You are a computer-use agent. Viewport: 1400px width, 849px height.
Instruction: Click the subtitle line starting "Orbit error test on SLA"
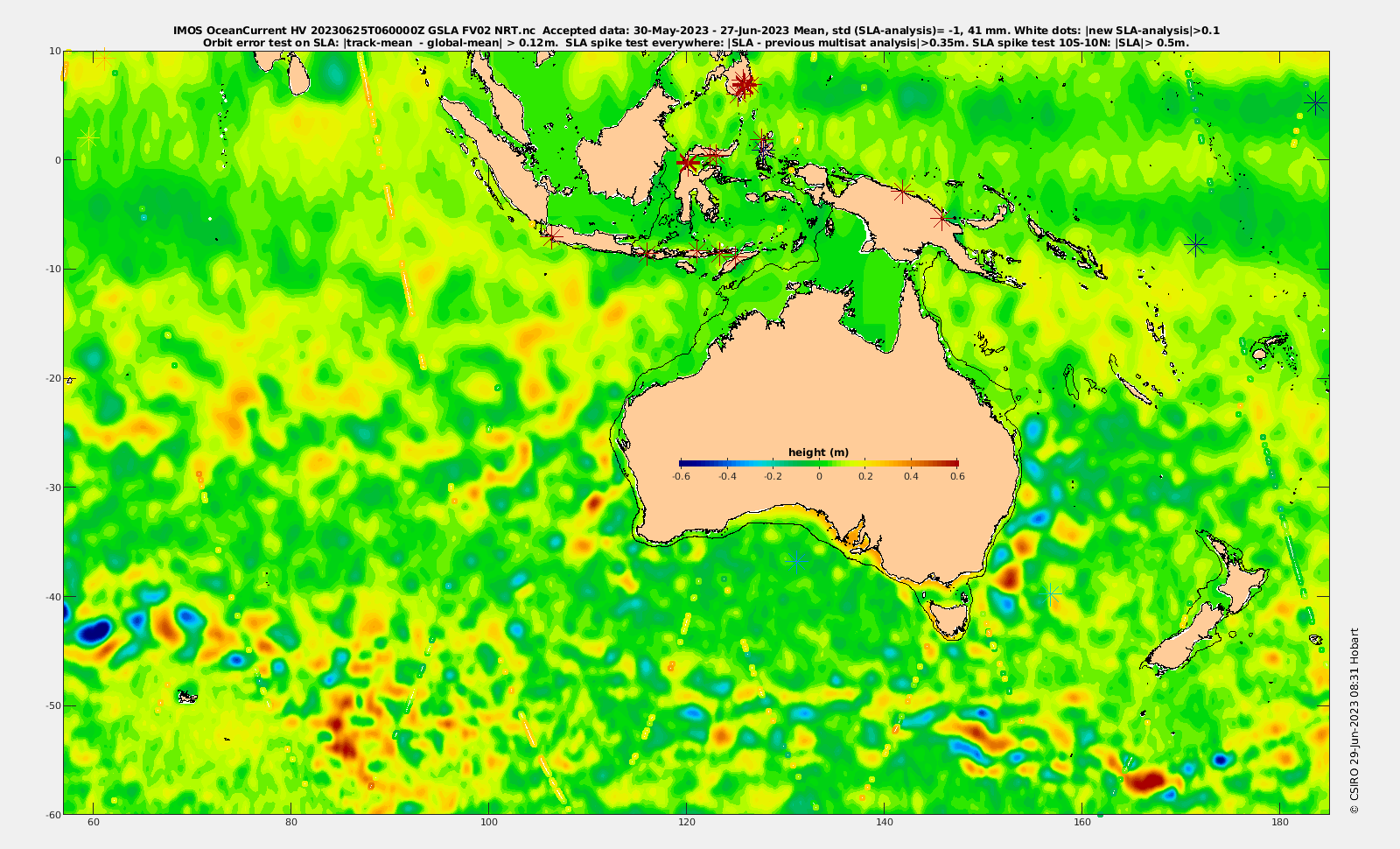pos(696,42)
